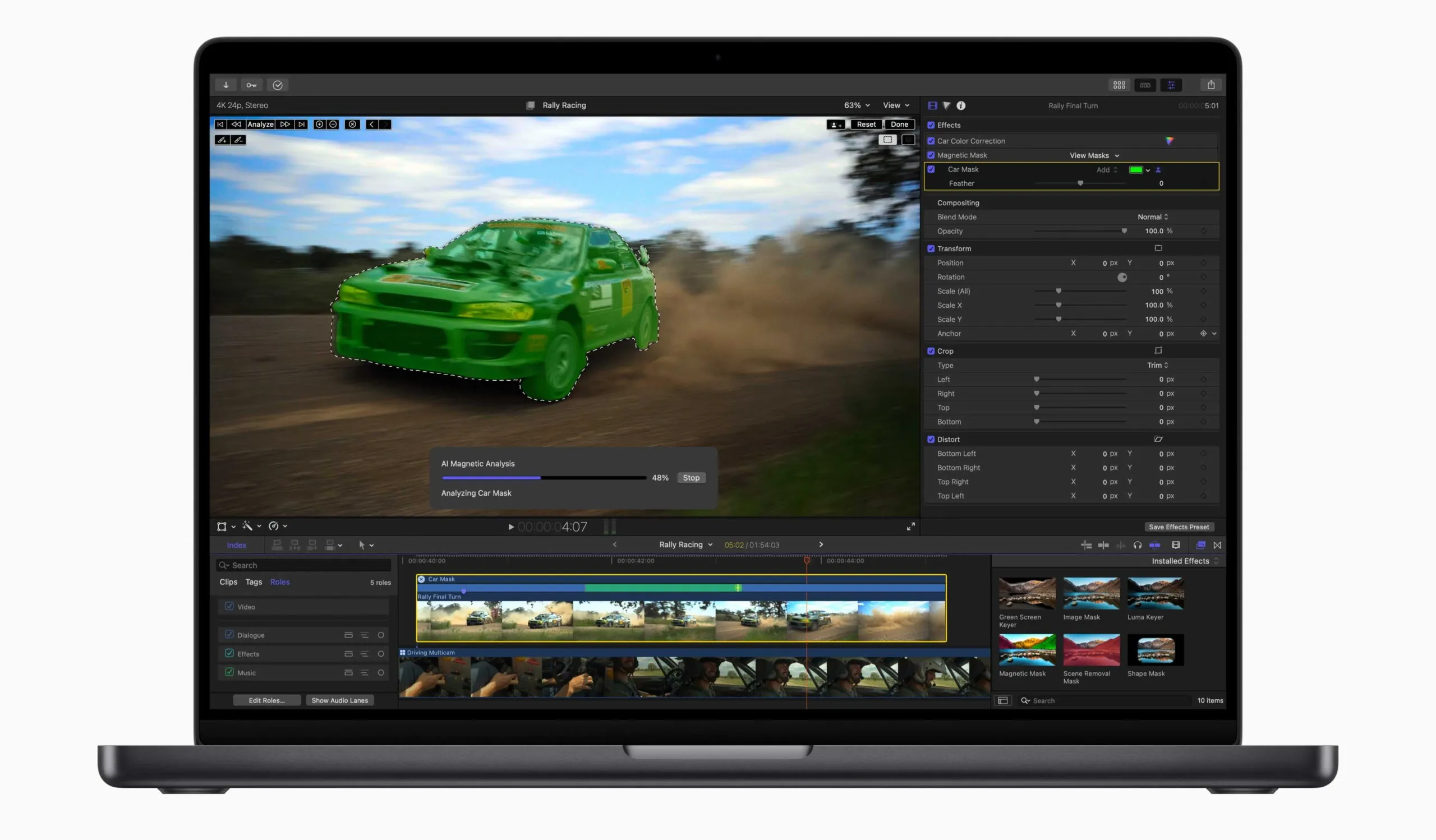Viewport: 1436px width, 840px height.
Task: Toggle the Music role checkbox
Action: (229, 672)
